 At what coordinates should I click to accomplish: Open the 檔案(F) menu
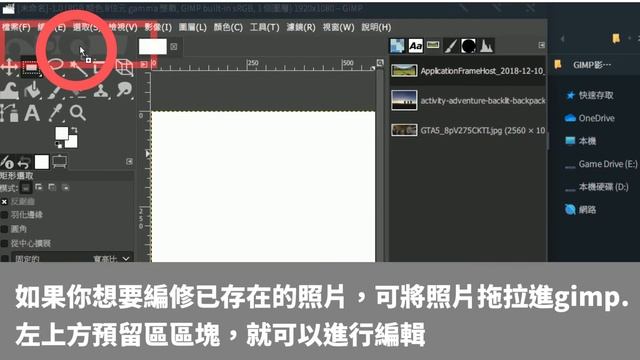(x=16, y=27)
